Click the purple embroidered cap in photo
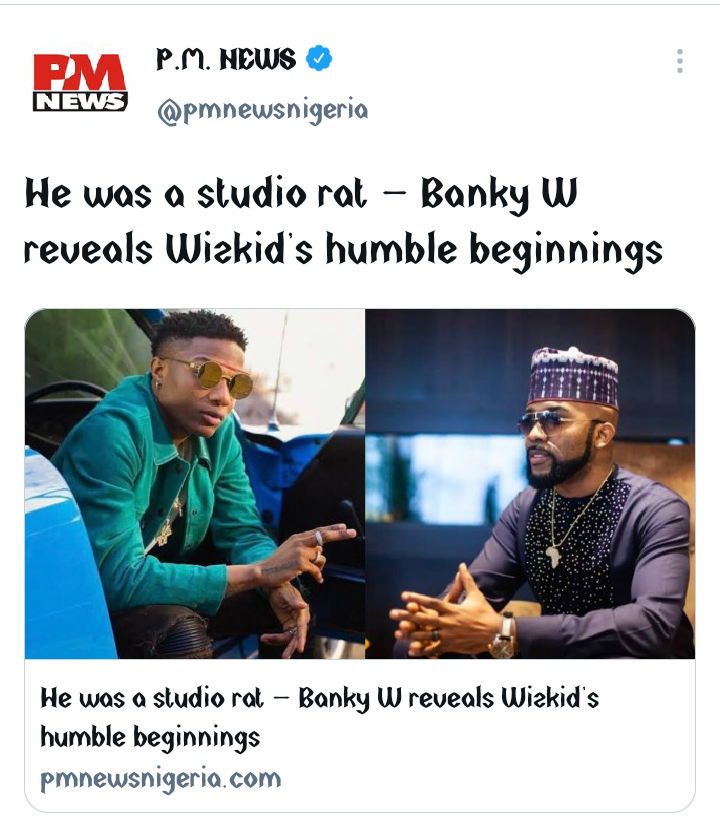The image size is (720, 823). coord(573,376)
